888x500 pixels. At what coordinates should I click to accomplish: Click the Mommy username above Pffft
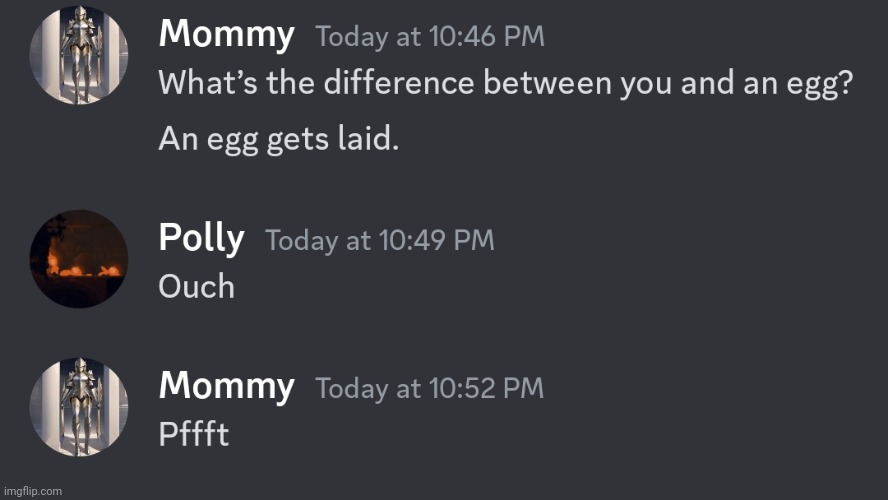click(x=227, y=387)
